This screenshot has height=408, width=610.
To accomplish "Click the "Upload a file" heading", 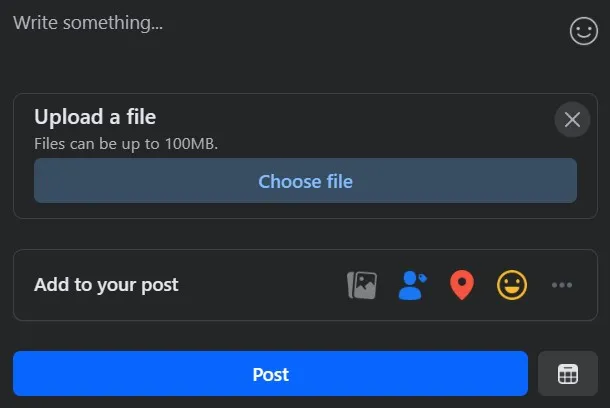I will pos(95,117).
